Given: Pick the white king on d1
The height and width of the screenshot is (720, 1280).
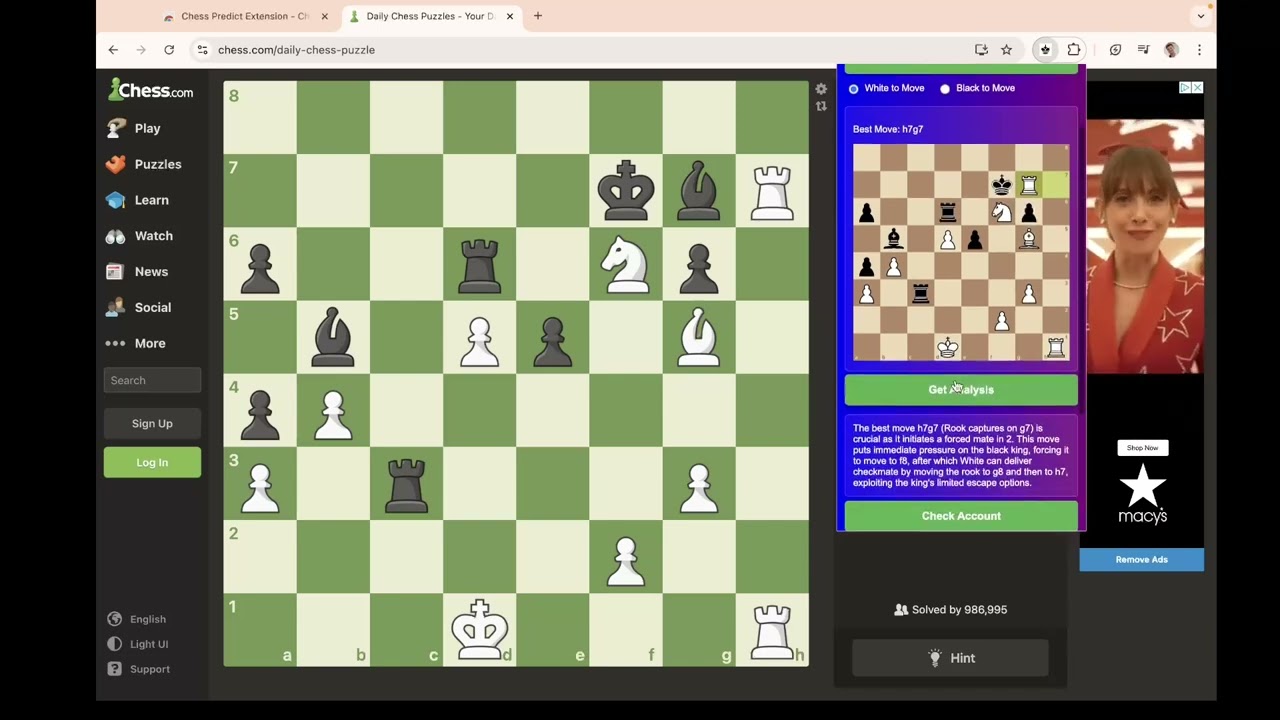Looking at the screenshot, I should pos(480,629).
